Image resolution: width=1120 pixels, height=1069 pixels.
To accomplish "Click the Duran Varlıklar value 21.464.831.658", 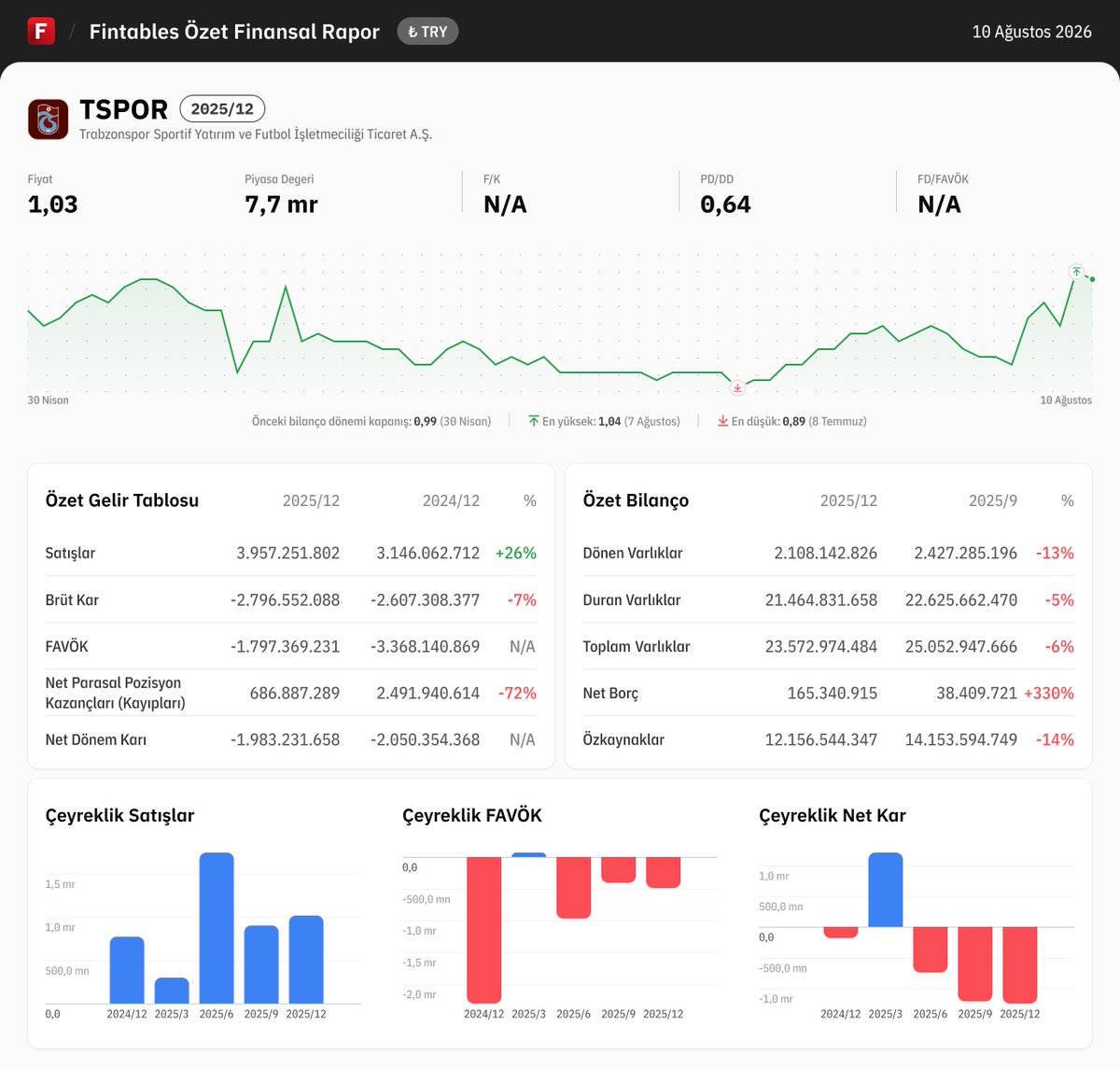I will (x=821, y=599).
